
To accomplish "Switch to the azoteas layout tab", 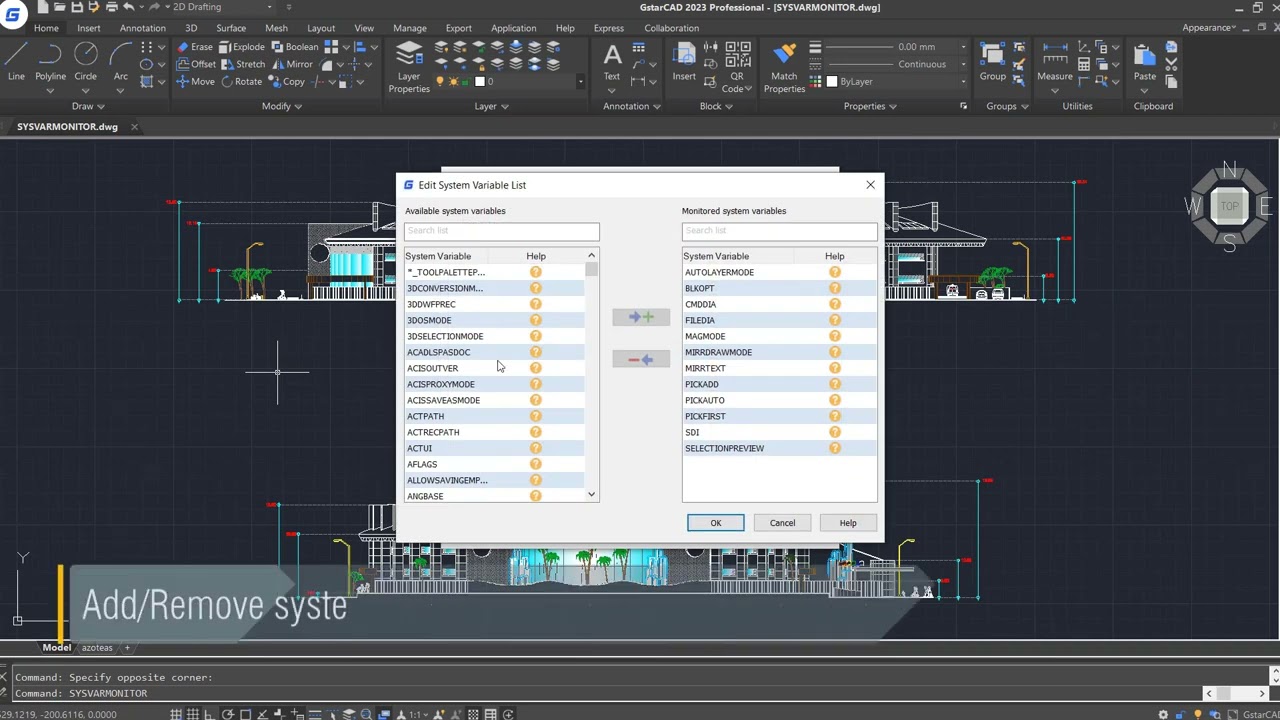I will pyautogui.click(x=97, y=648).
